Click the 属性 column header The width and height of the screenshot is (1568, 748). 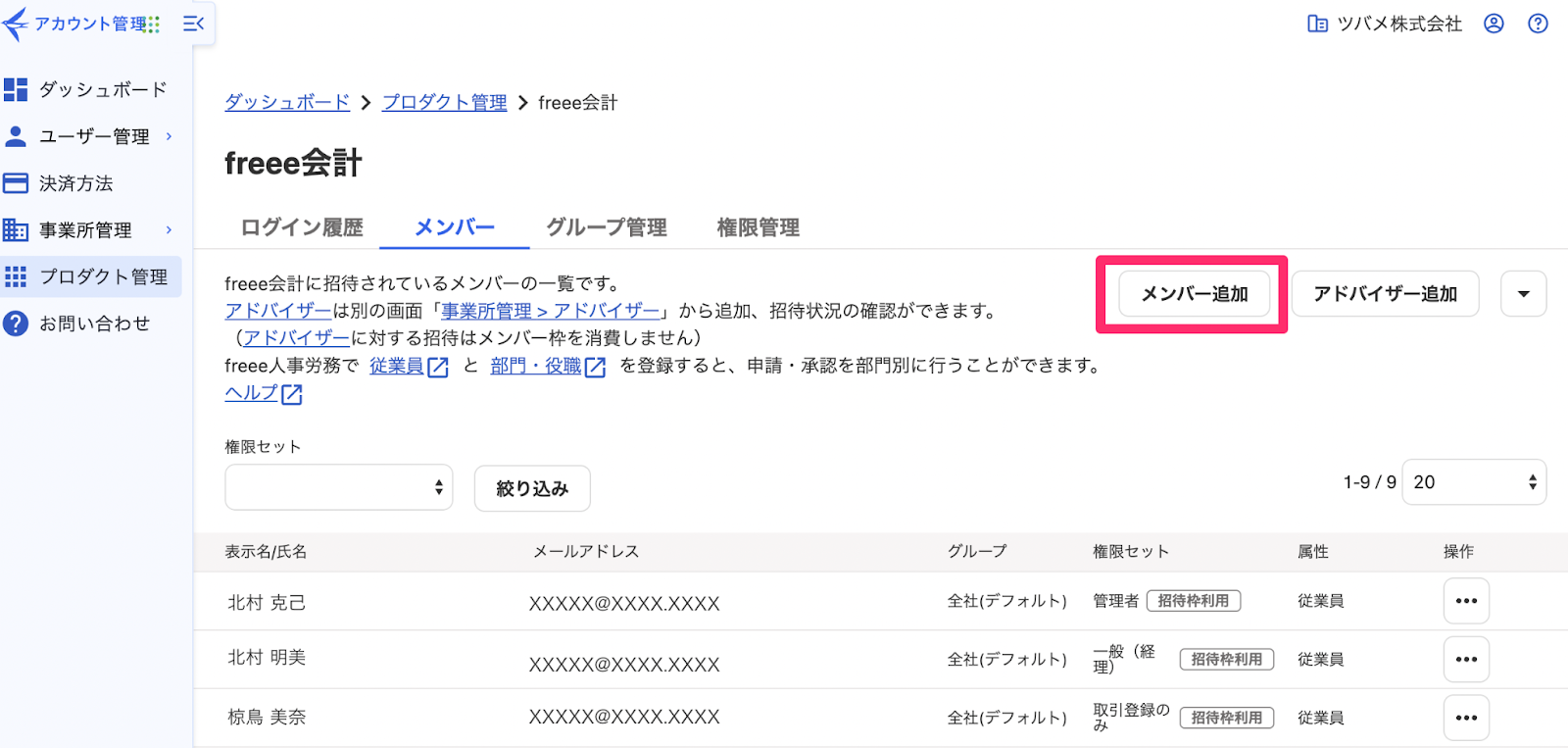pyautogui.click(x=1313, y=552)
